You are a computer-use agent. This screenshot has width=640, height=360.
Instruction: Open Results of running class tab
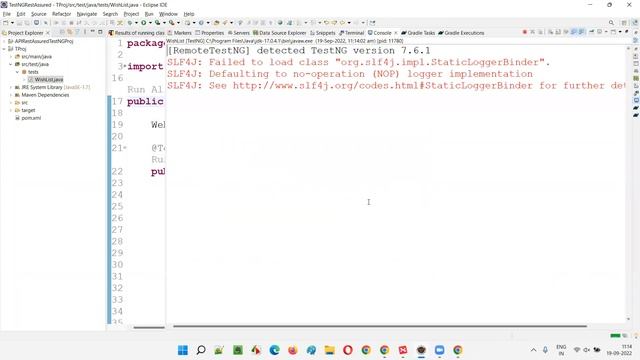tap(137, 33)
